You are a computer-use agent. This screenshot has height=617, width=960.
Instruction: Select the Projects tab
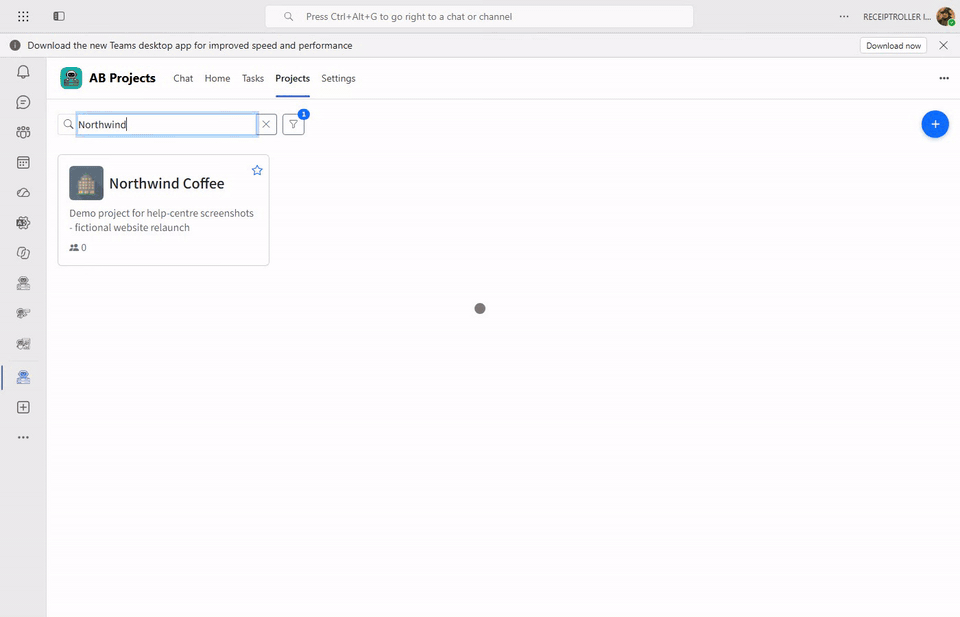tap(293, 78)
